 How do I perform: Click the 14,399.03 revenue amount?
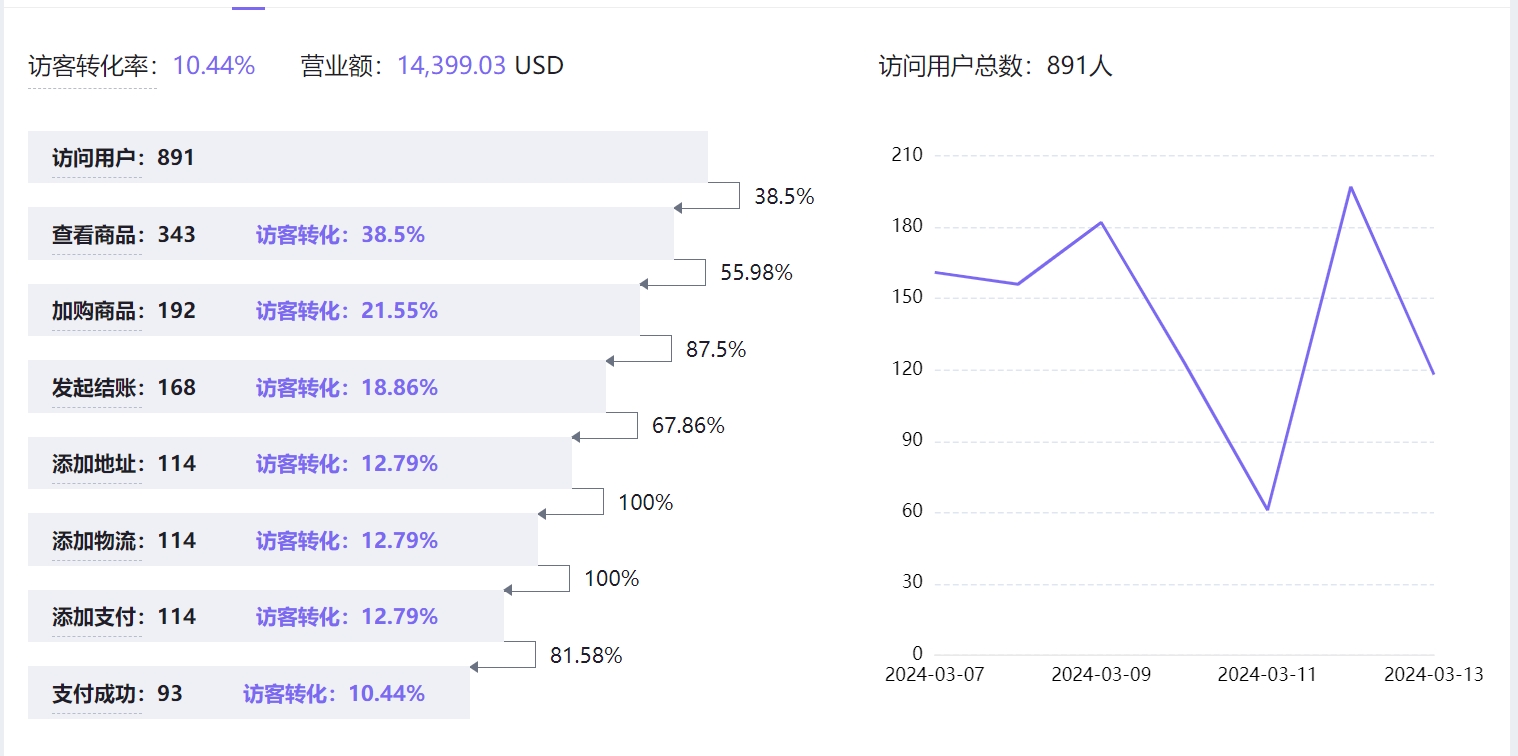point(452,66)
